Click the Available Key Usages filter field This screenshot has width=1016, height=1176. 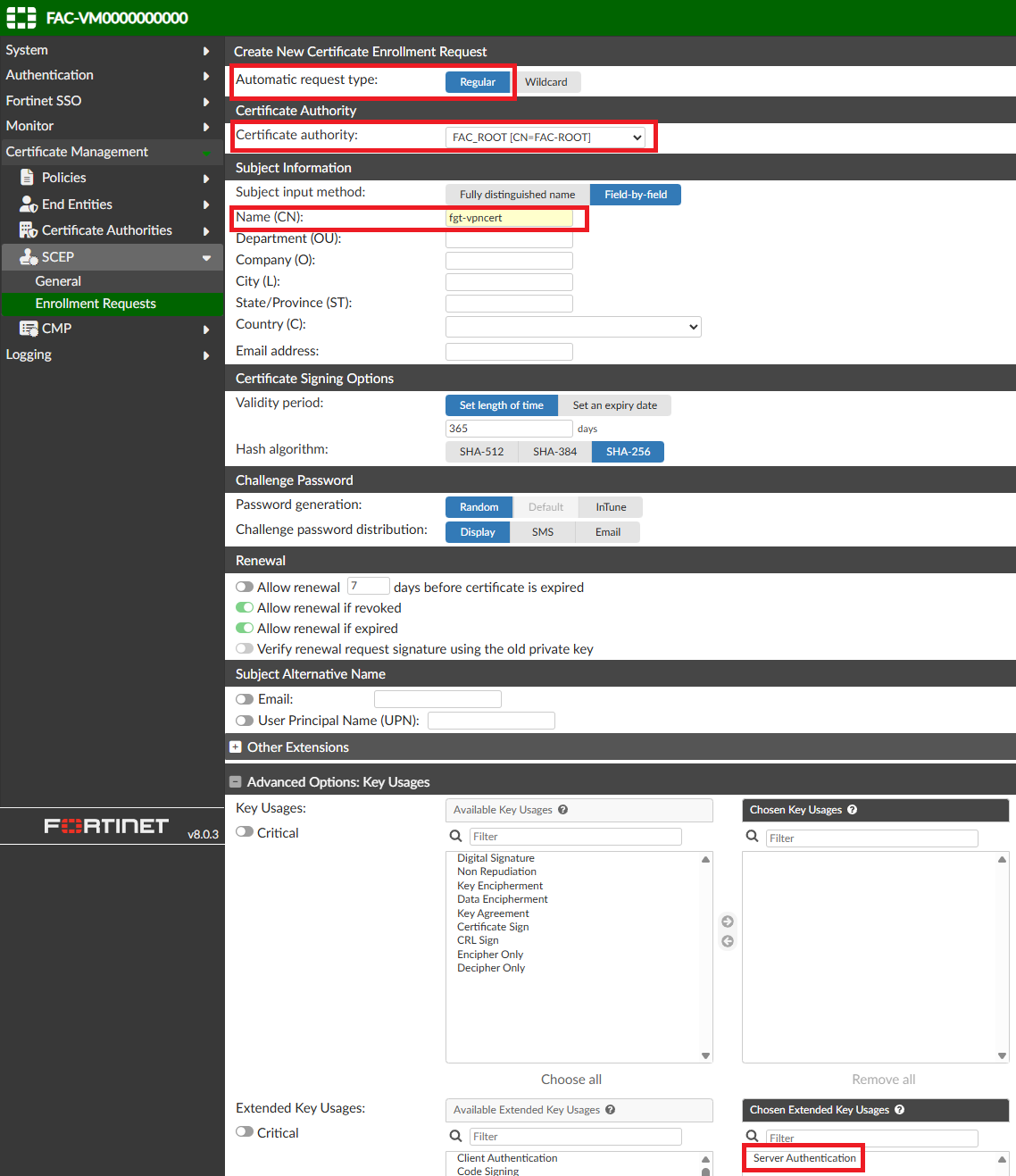pyautogui.click(x=576, y=837)
